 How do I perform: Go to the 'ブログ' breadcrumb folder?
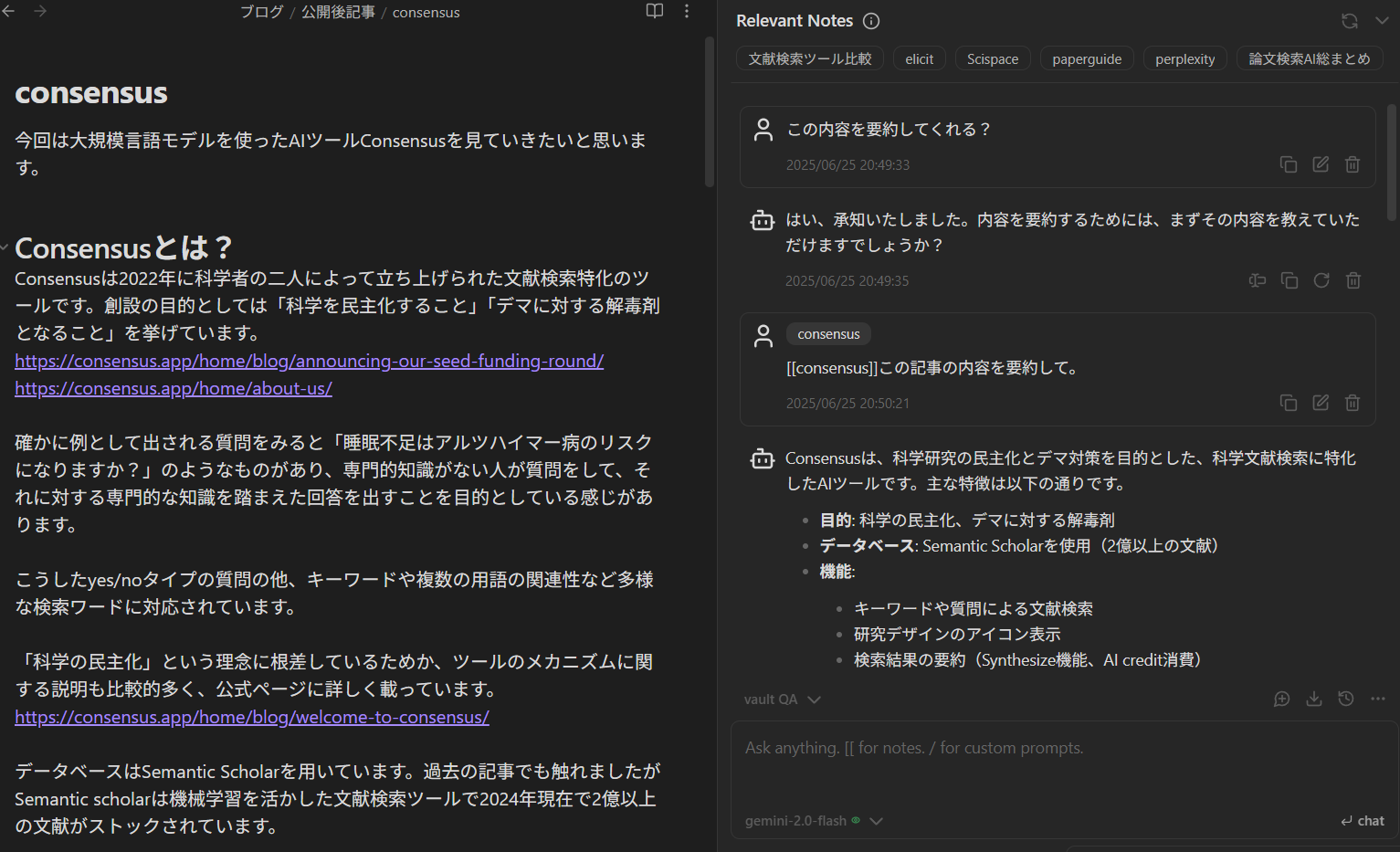point(262,12)
